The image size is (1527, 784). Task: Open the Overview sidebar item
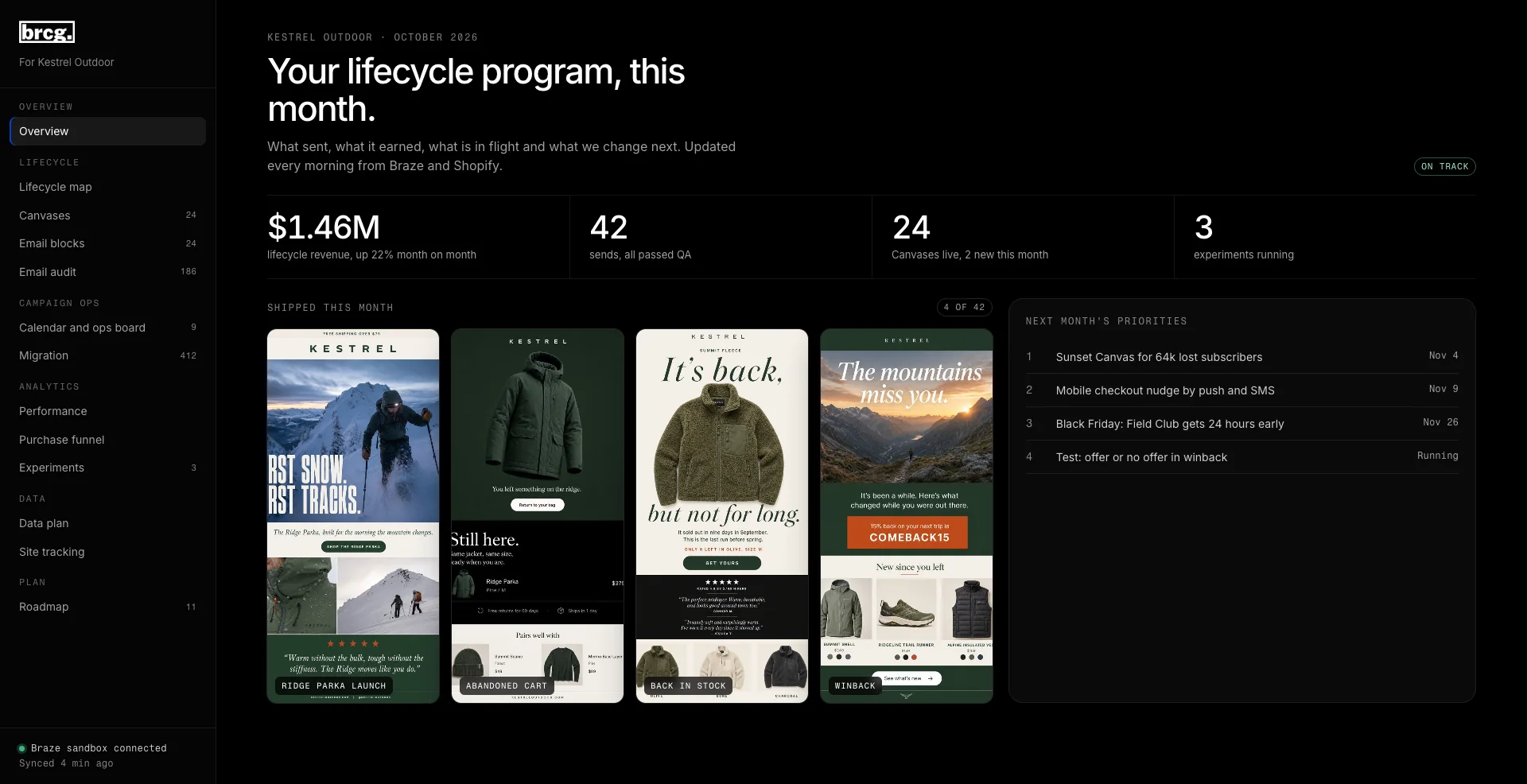[107, 131]
